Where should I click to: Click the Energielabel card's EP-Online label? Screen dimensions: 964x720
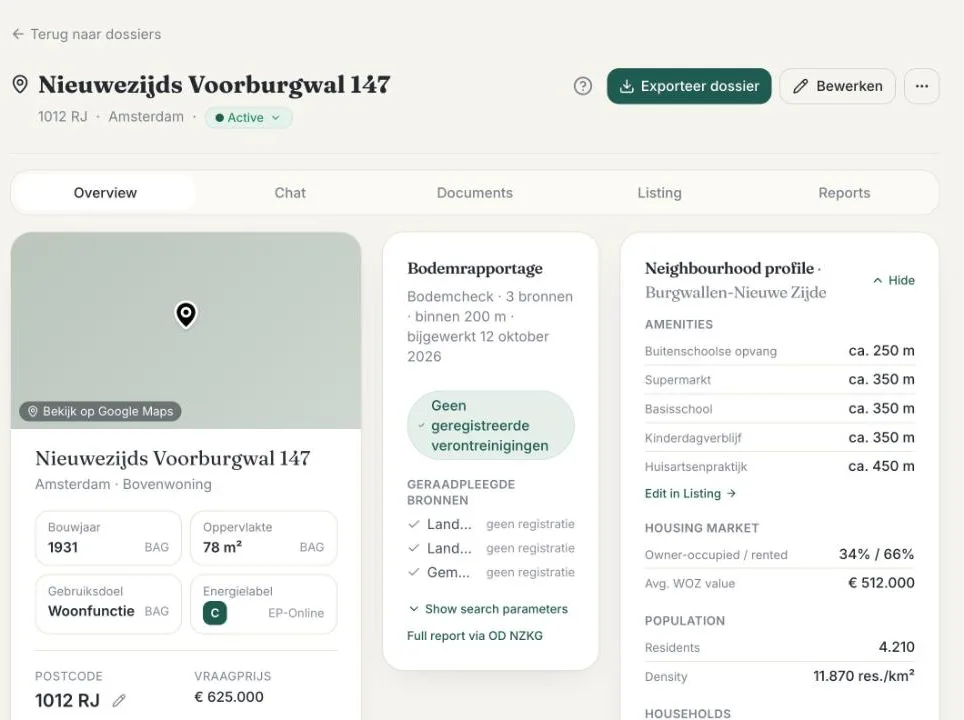click(x=296, y=613)
